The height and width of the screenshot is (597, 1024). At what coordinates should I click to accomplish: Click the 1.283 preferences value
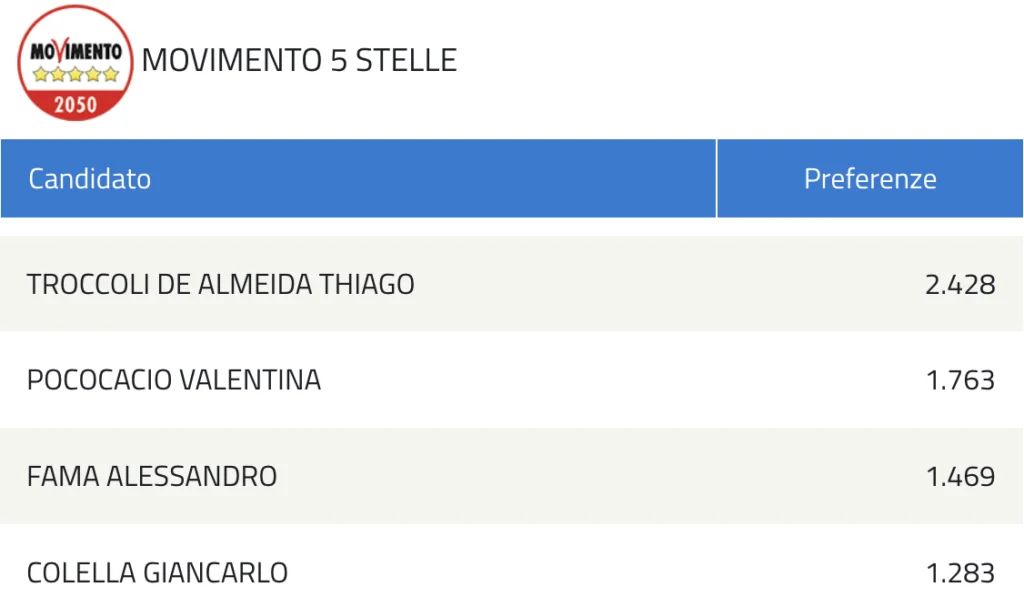coord(961,573)
